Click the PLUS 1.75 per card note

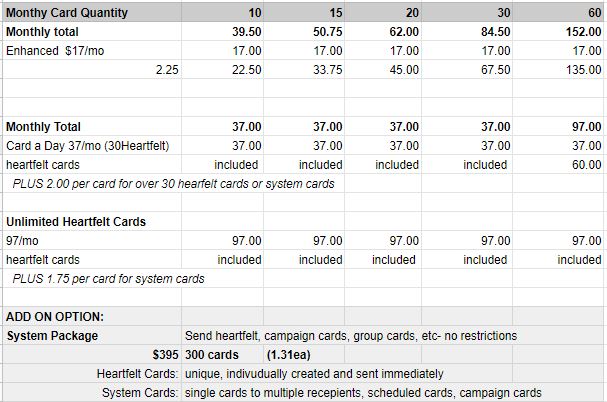pyautogui.click(x=108, y=278)
